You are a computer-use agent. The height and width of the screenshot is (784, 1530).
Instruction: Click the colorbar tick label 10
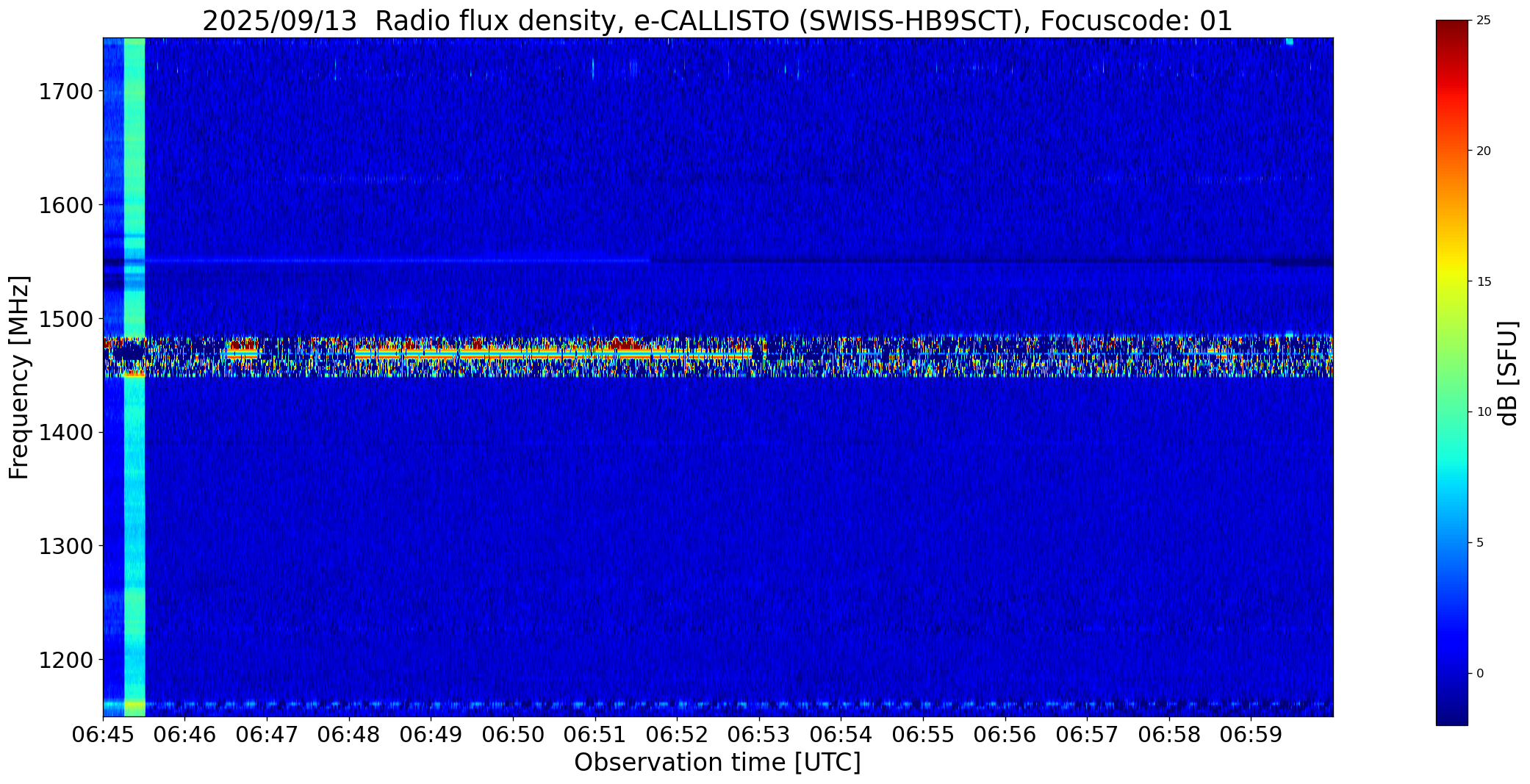tap(1484, 412)
